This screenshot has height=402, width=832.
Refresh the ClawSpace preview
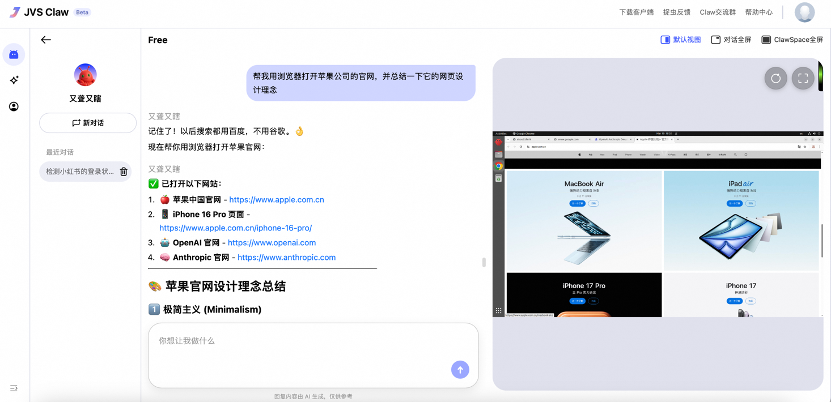click(x=776, y=78)
